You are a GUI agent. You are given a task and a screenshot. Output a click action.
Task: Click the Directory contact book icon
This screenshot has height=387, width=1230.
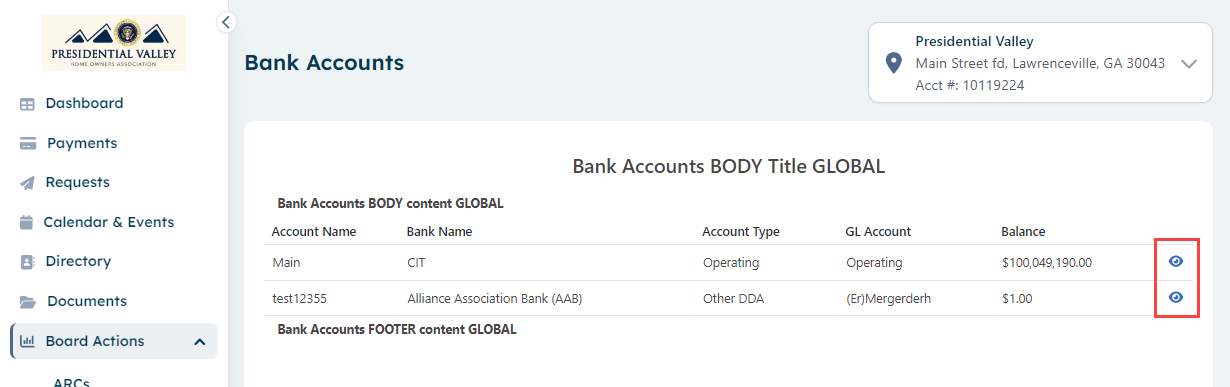point(27,262)
